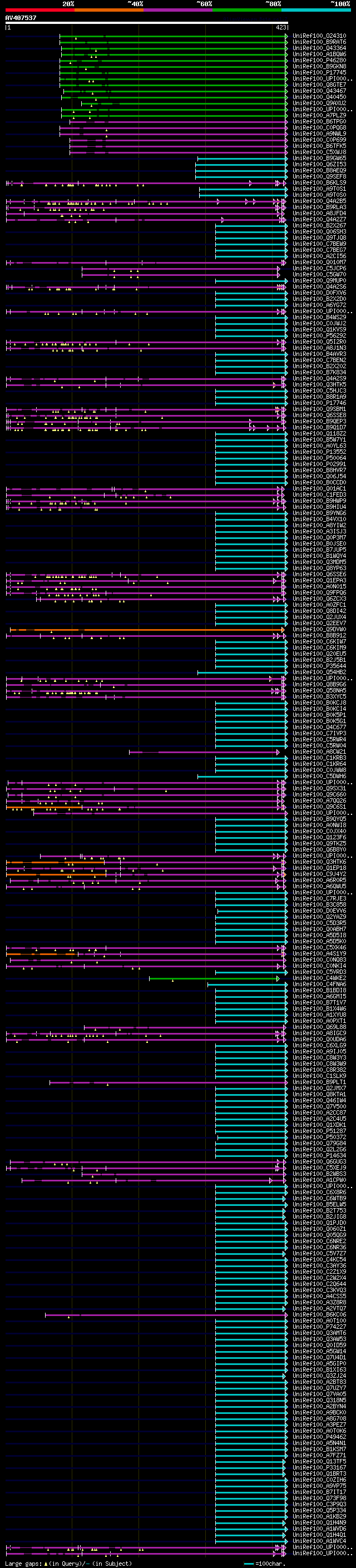Click the green alignment bar for UniRef100_O24310
The height and width of the screenshot is (1568, 356).
pyautogui.click(x=173, y=36)
